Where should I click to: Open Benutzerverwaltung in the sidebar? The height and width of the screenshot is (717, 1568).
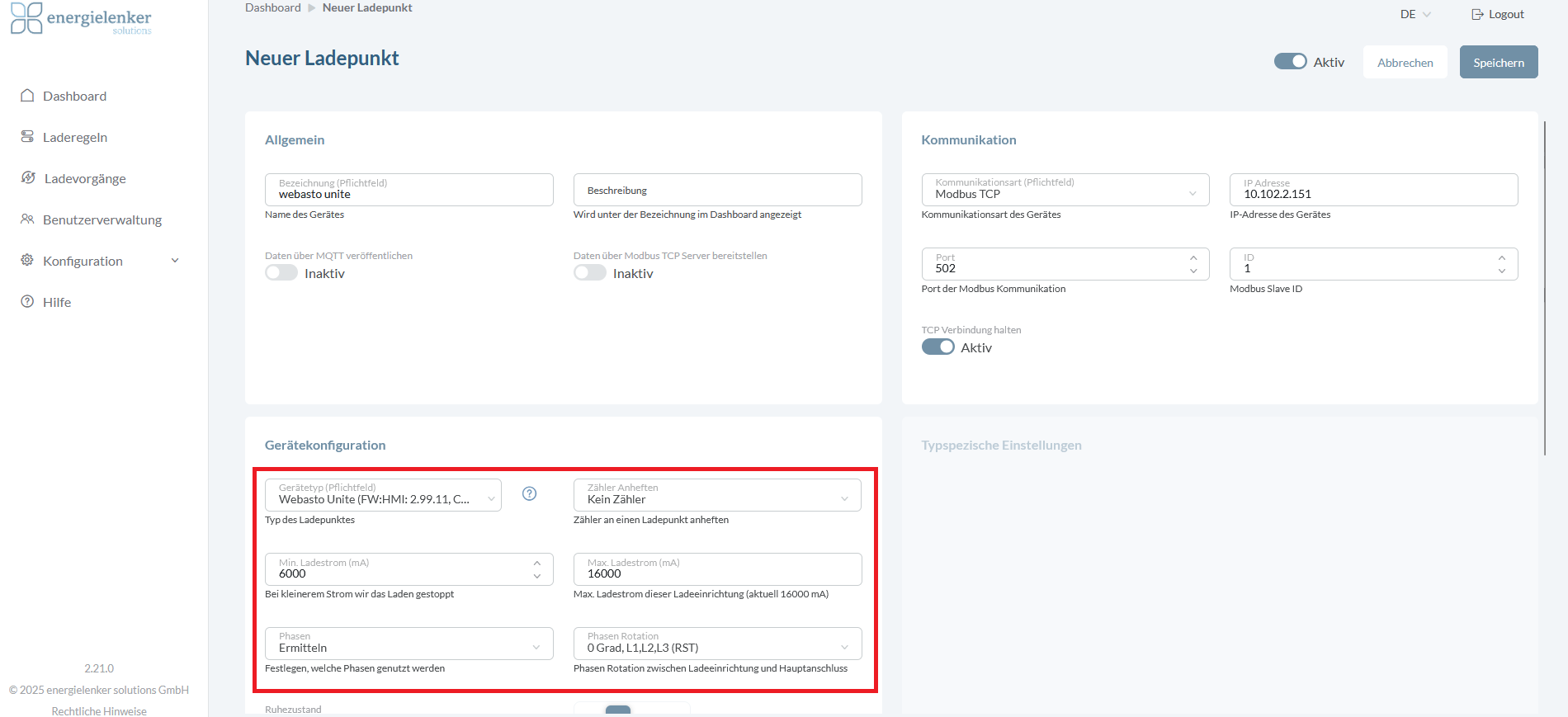(x=104, y=219)
